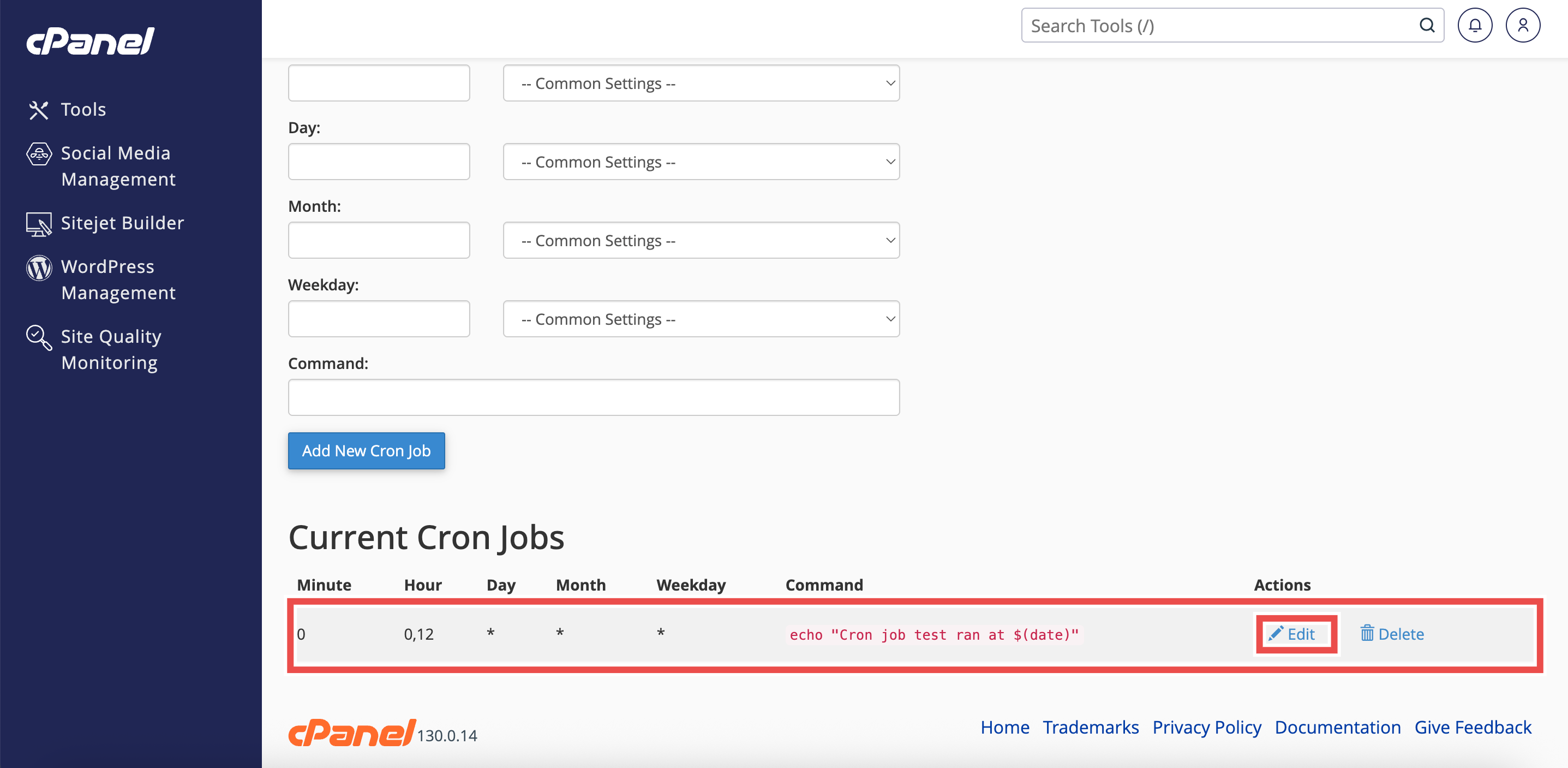
Task: Expand the Month Common Settings dropdown
Action: (x=701, y=241)
